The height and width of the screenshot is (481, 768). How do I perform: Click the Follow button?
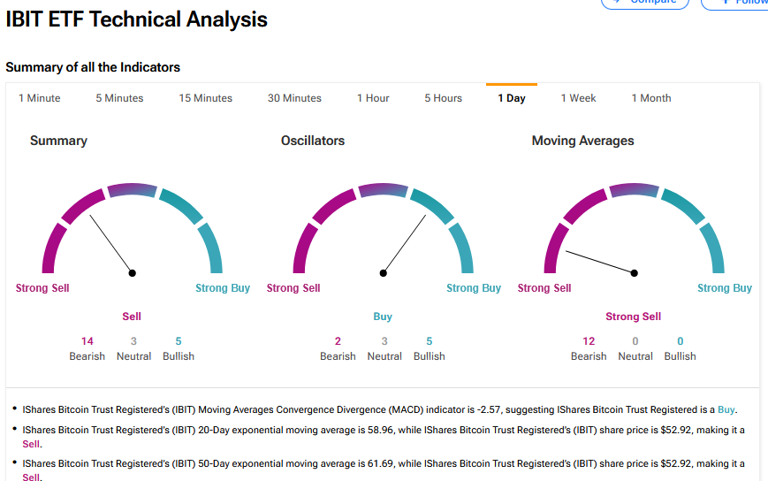coord(738,3)
